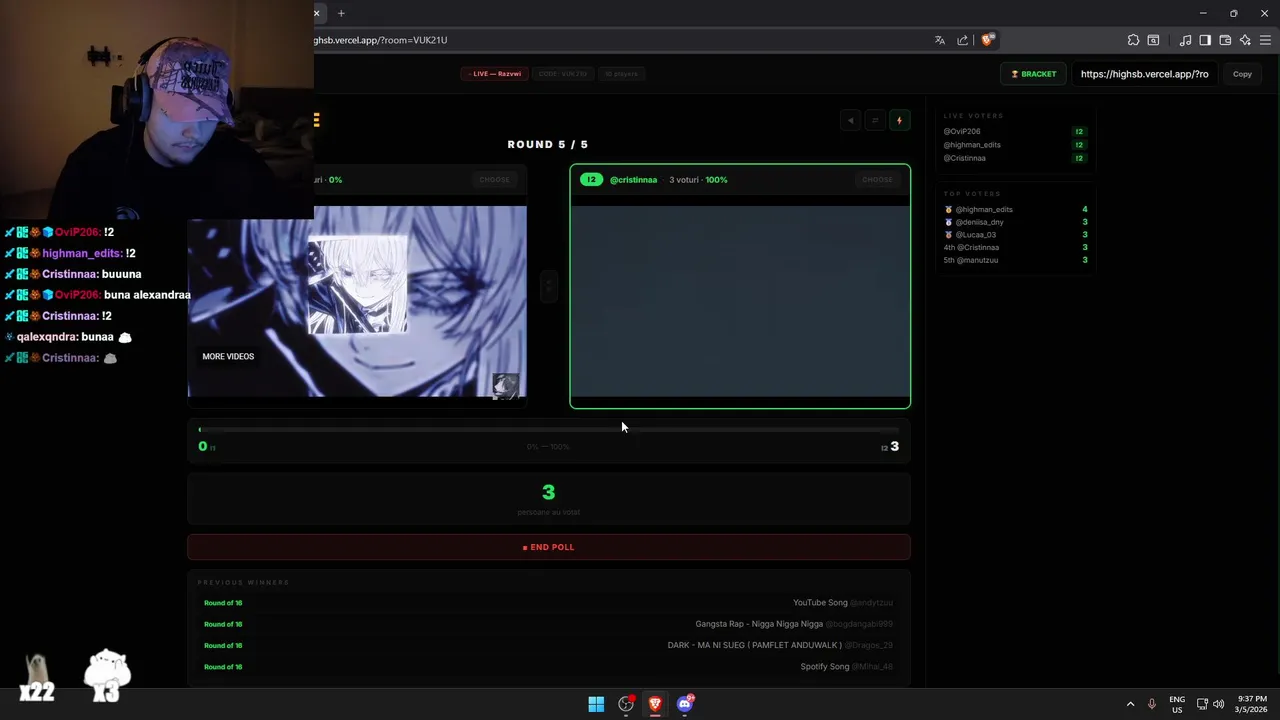
Task: Click the CODE: VUK21U badge
Action: [563, 74]
